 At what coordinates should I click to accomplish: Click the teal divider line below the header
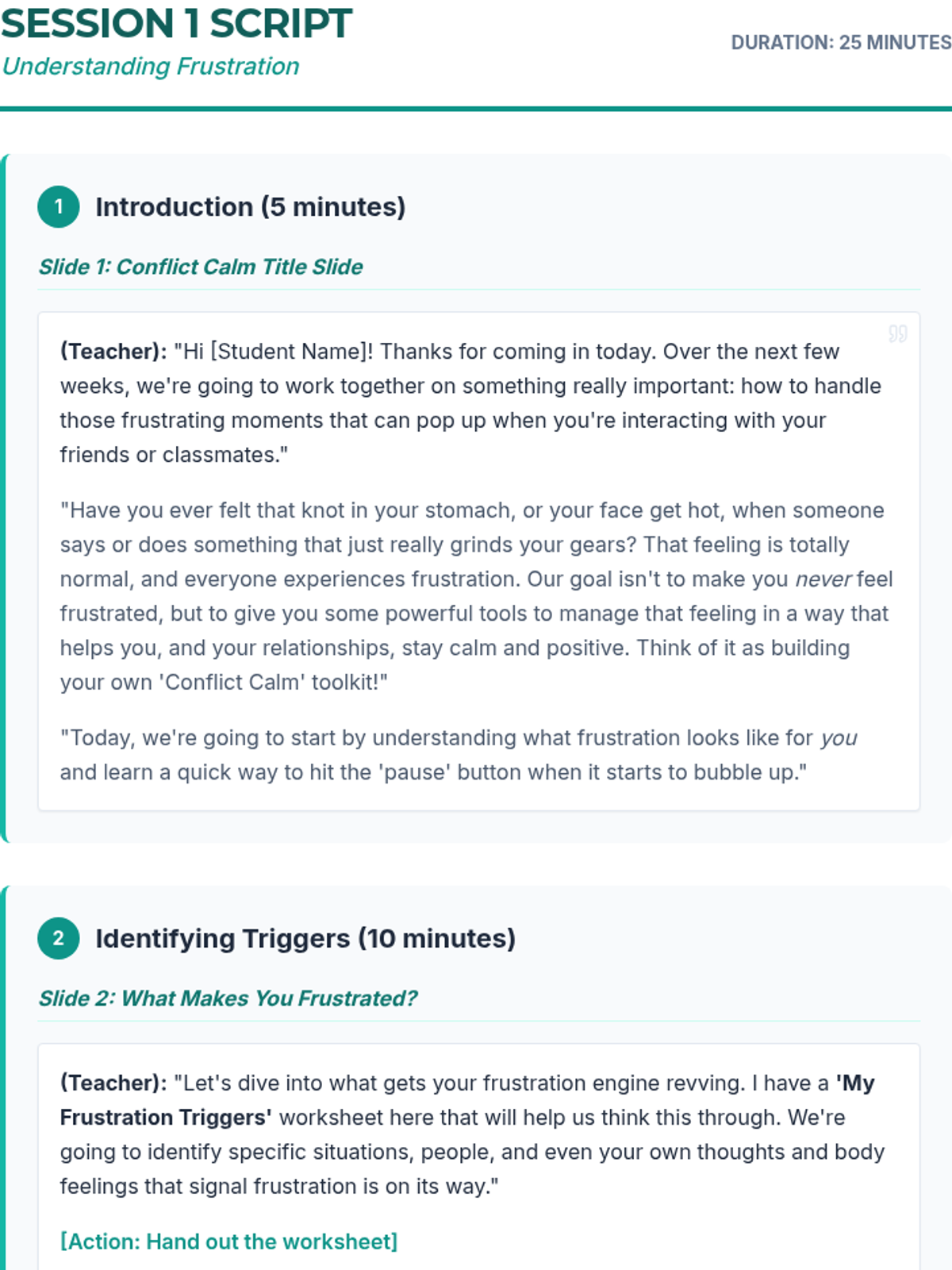(x=476, y=109)
